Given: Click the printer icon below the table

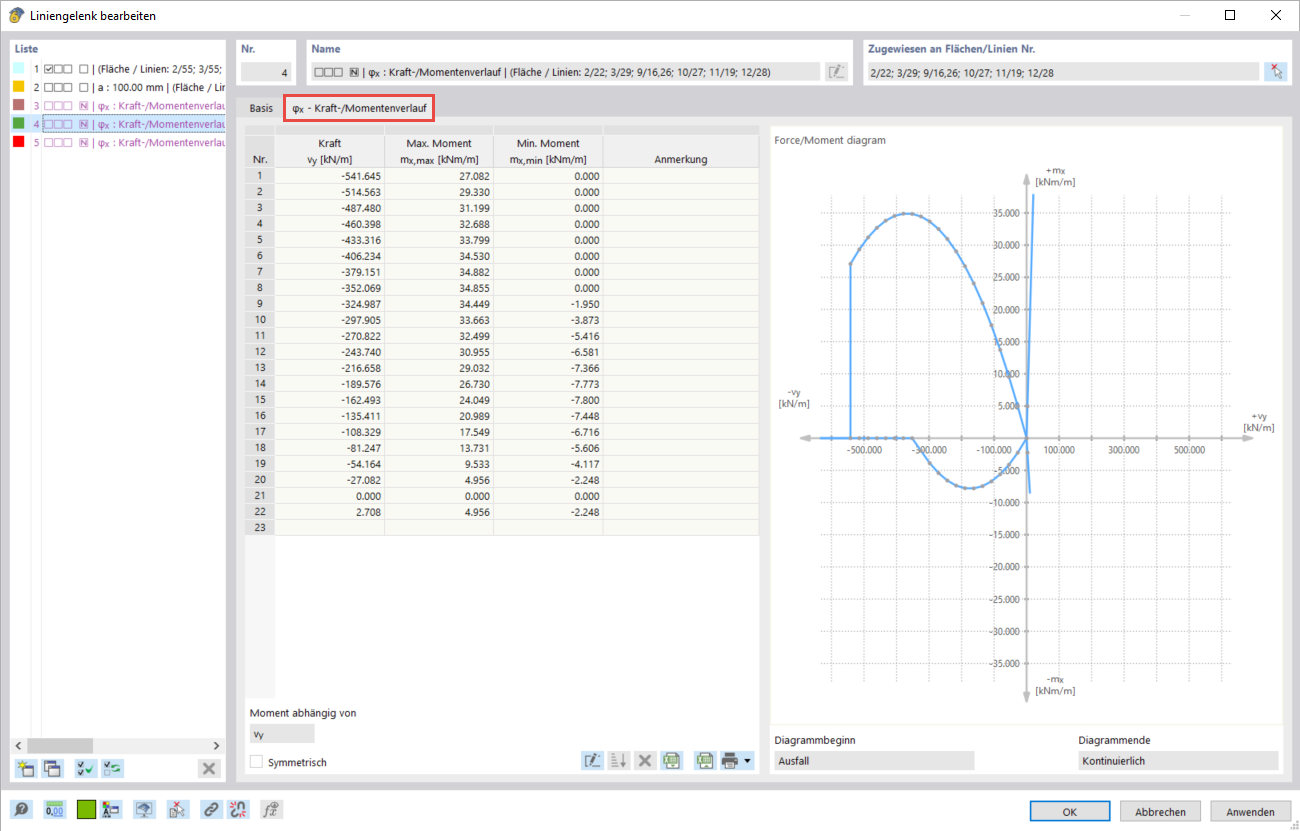Looking at the screenshot, I should 731,761.
